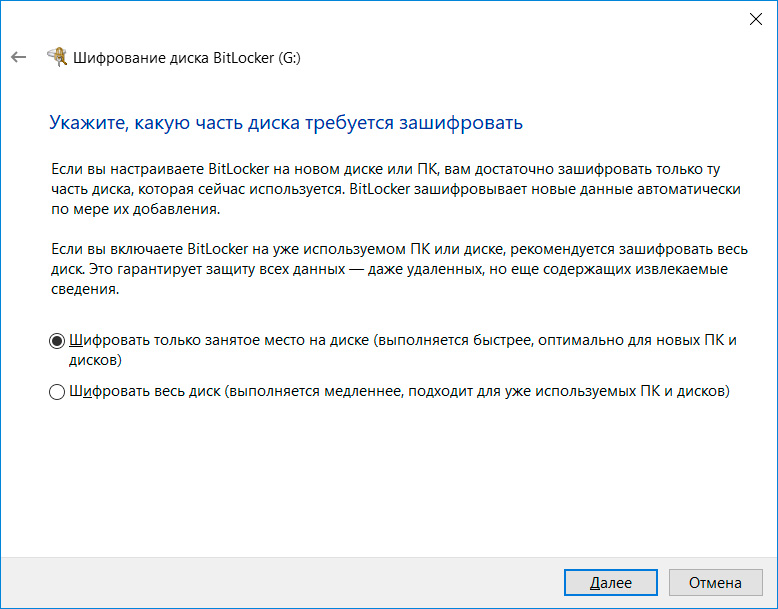Click the heading "Укажите, какую часть диска требуется зашифровать"
This screenshot has height=609, width=778.
click(286, 123)
